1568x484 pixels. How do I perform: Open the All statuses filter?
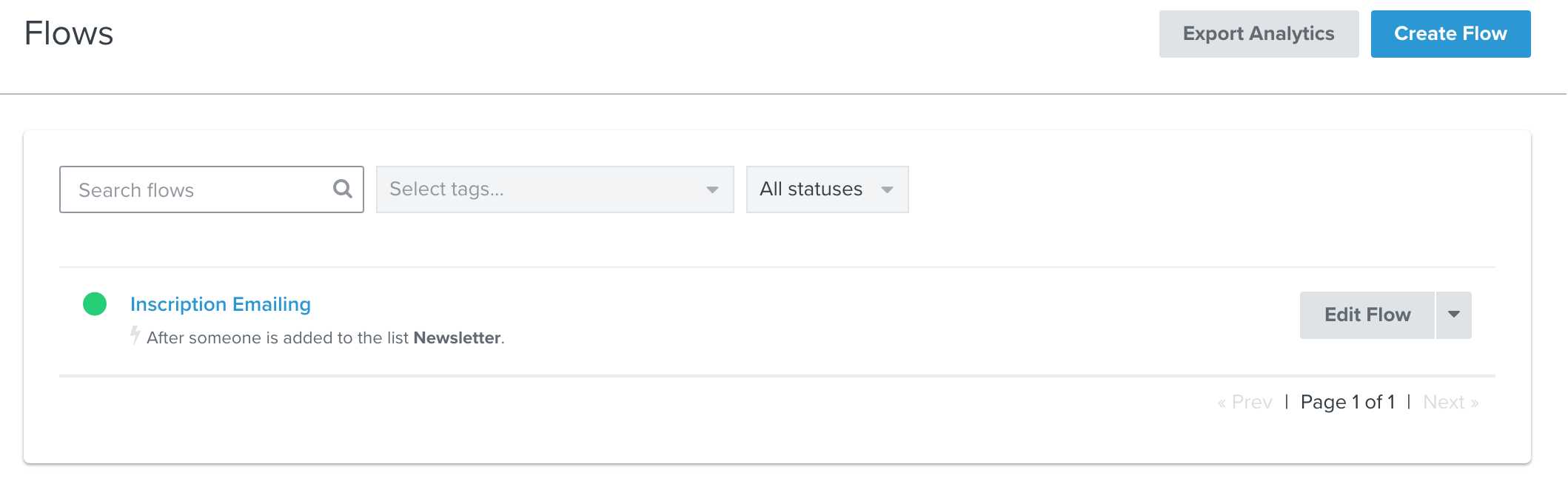pos(828,189)
